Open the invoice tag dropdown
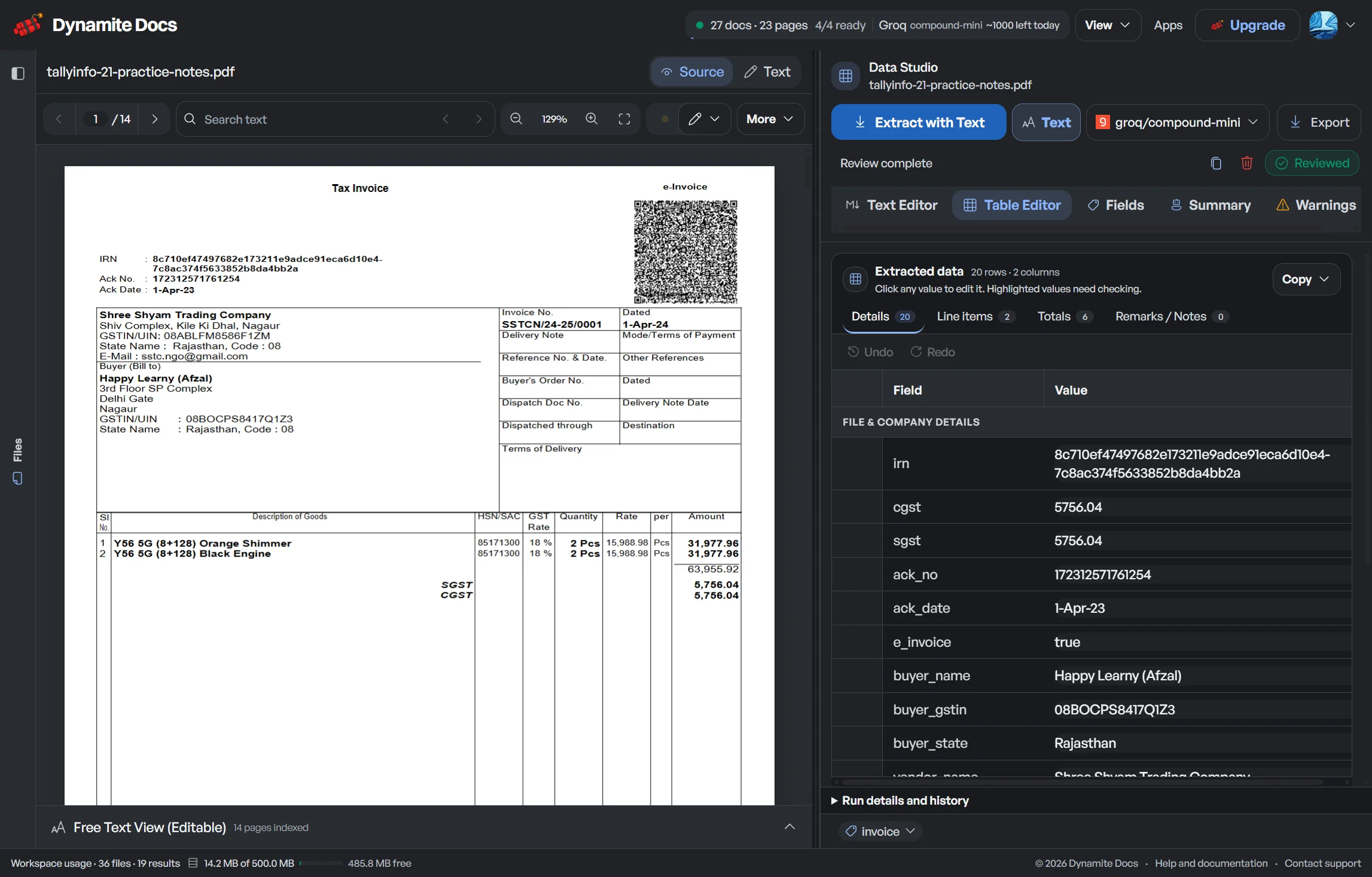The height and width of the screenshot is (877, 1372). [x=880, y=831]
